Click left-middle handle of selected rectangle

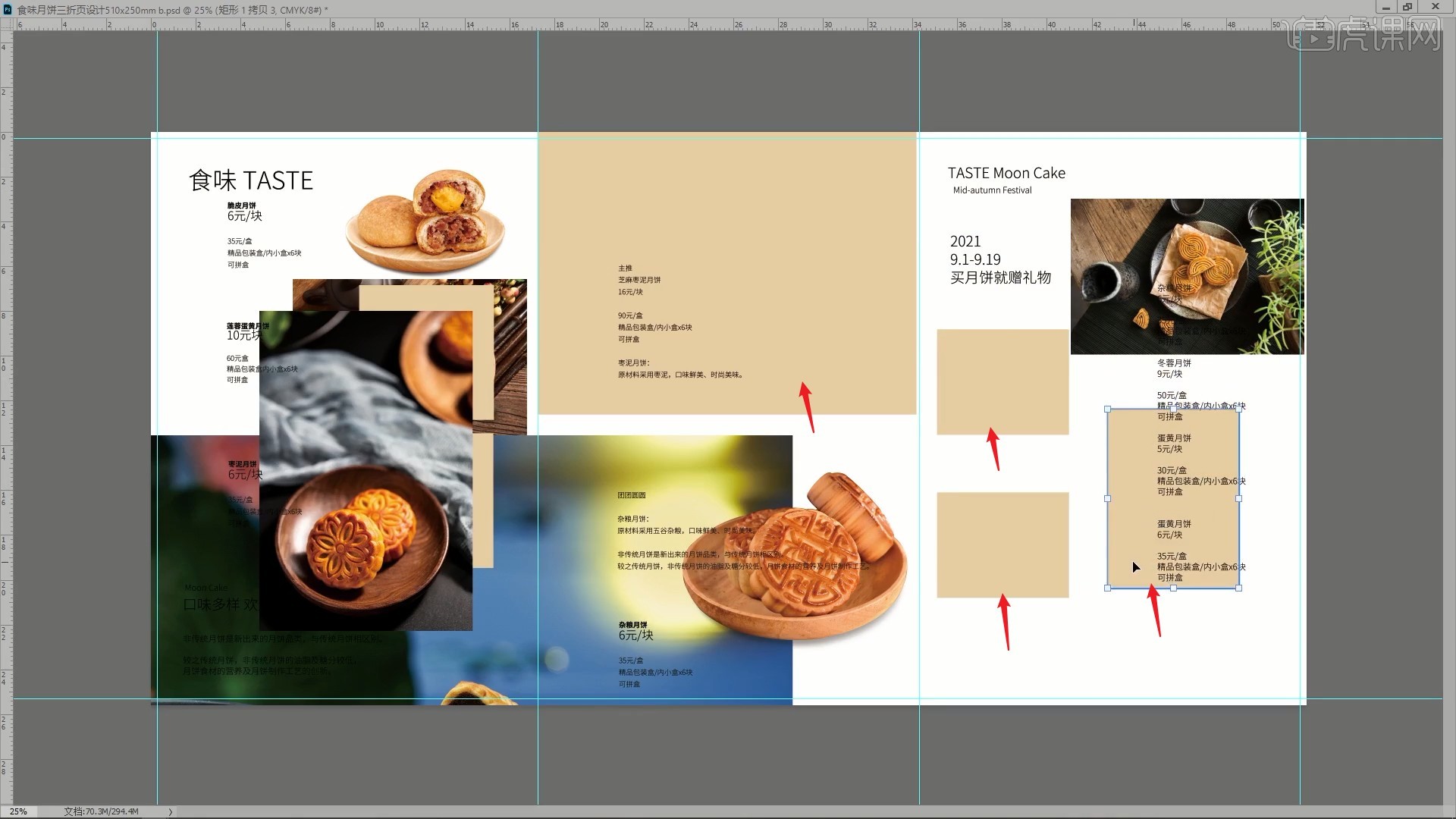(x=1108, y=499)
